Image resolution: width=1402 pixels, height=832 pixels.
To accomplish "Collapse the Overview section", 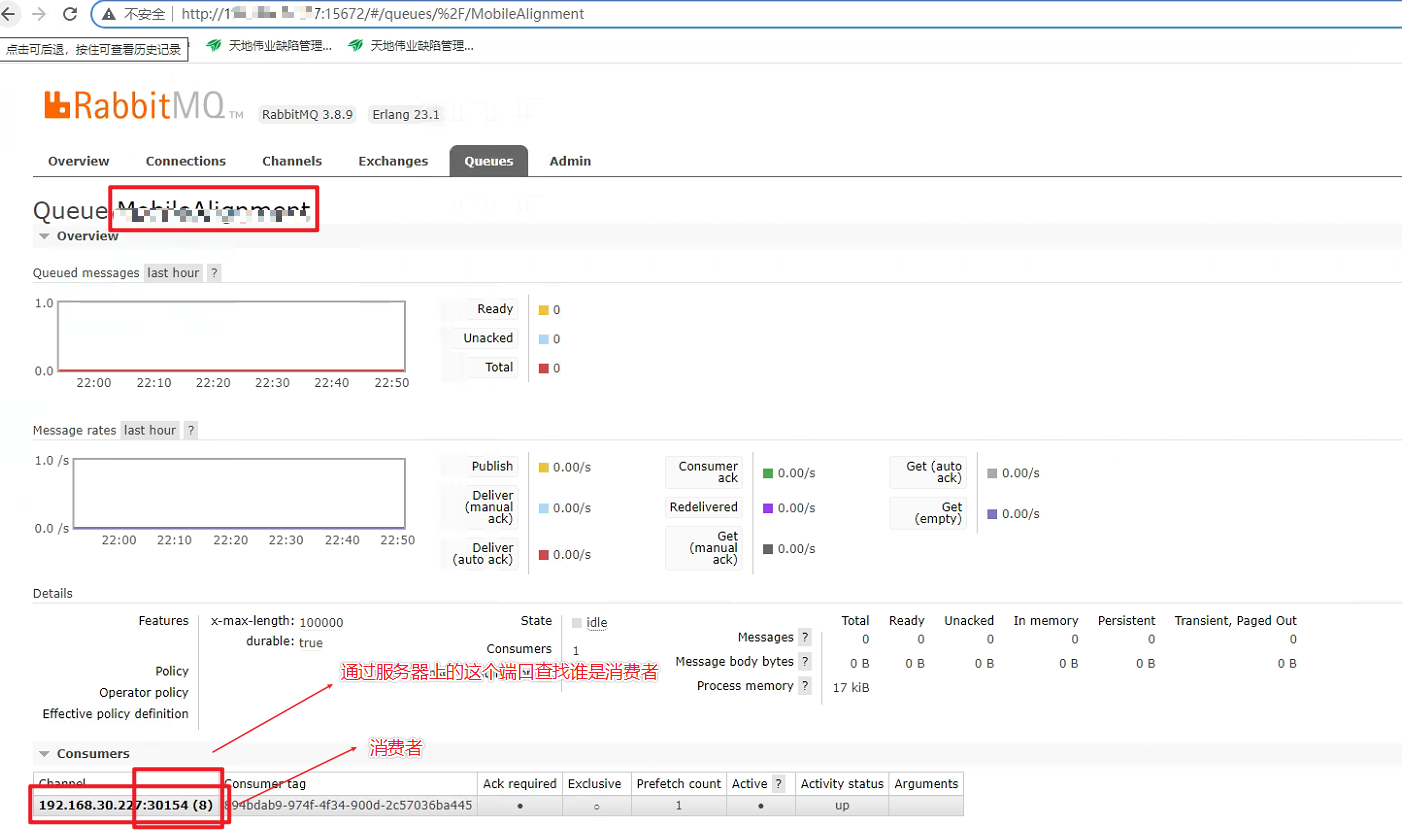I will tap(79, 236).
